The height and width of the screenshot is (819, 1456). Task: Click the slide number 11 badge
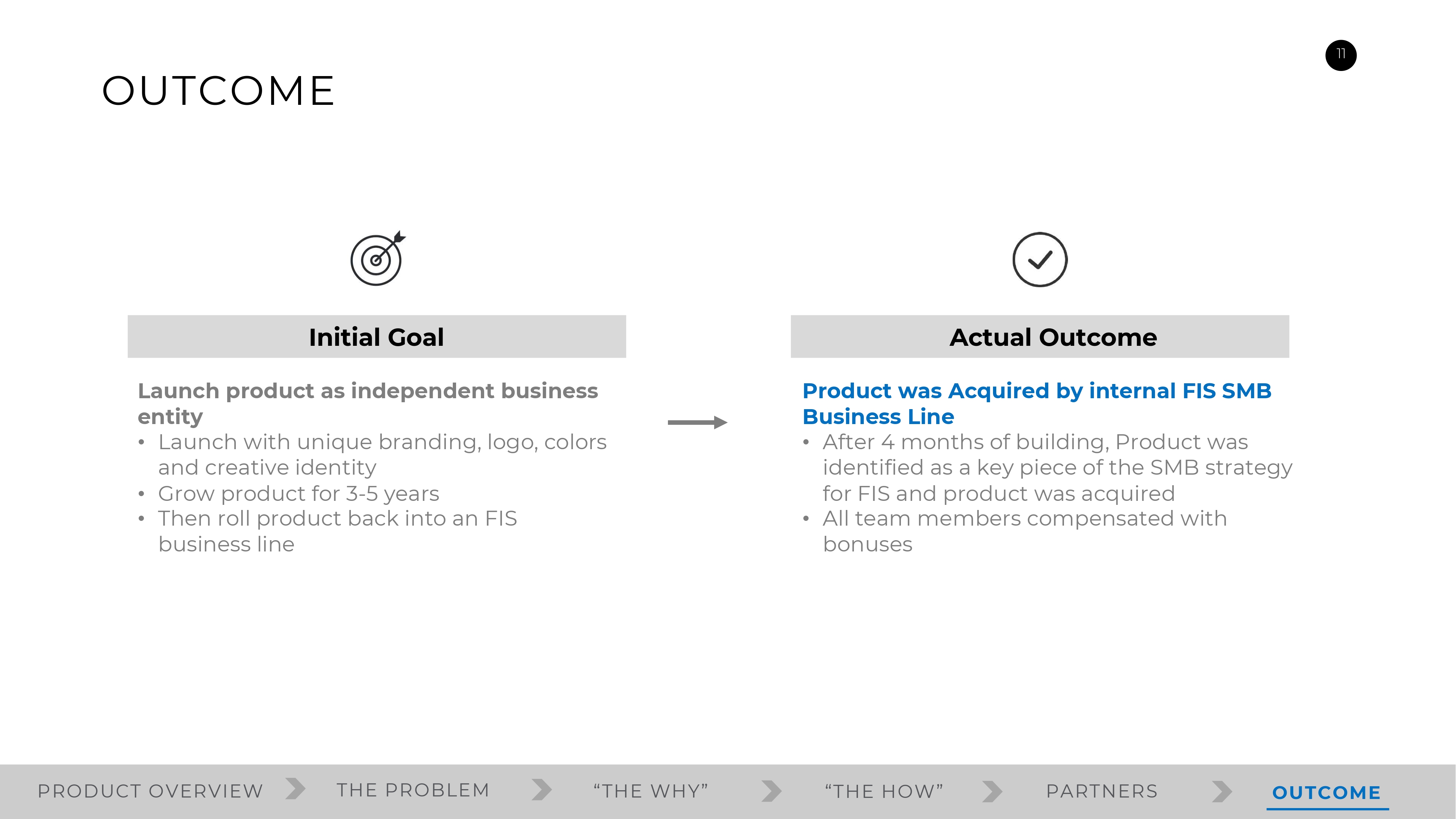(1340, 55)
